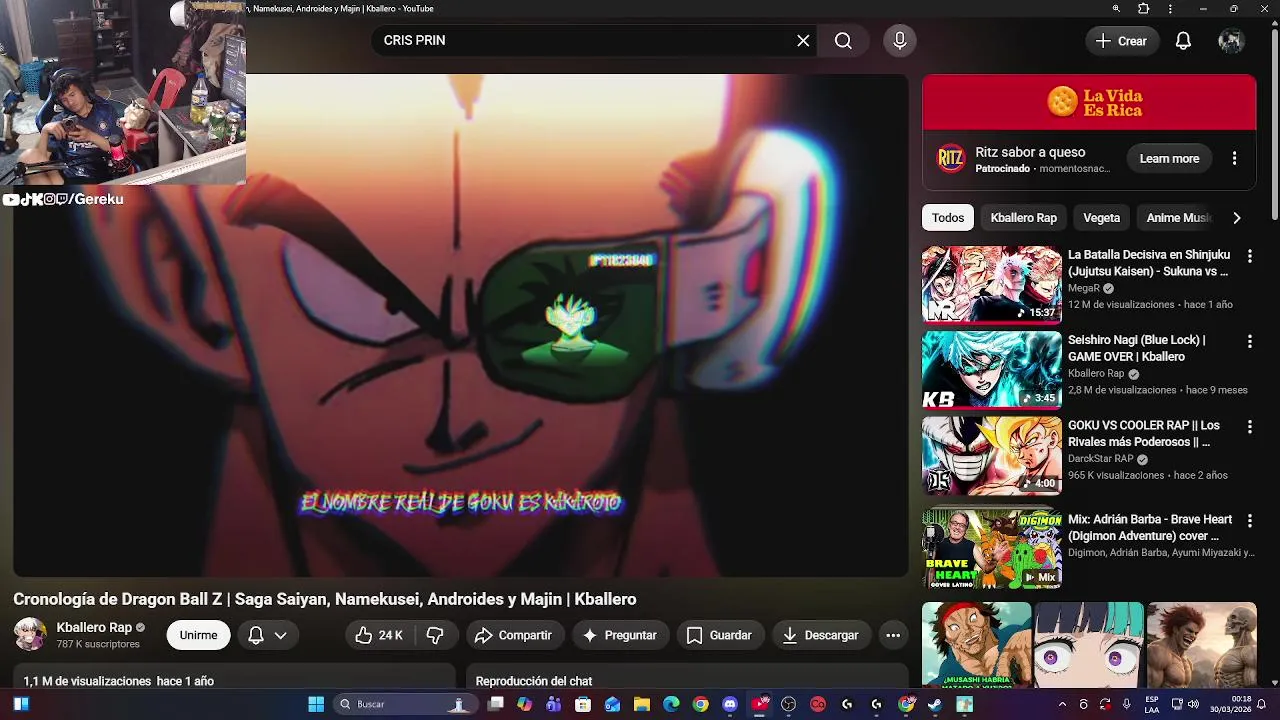The height and width of the screenshot is (720, 1280).
Task: Click Learn more on Ritz ad
Action: click(1169, 158)
